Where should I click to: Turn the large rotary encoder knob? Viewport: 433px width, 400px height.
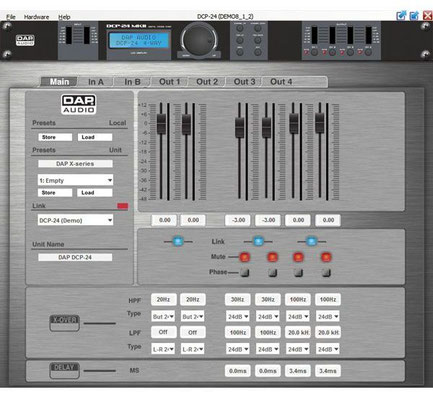[x=198, y=40]
